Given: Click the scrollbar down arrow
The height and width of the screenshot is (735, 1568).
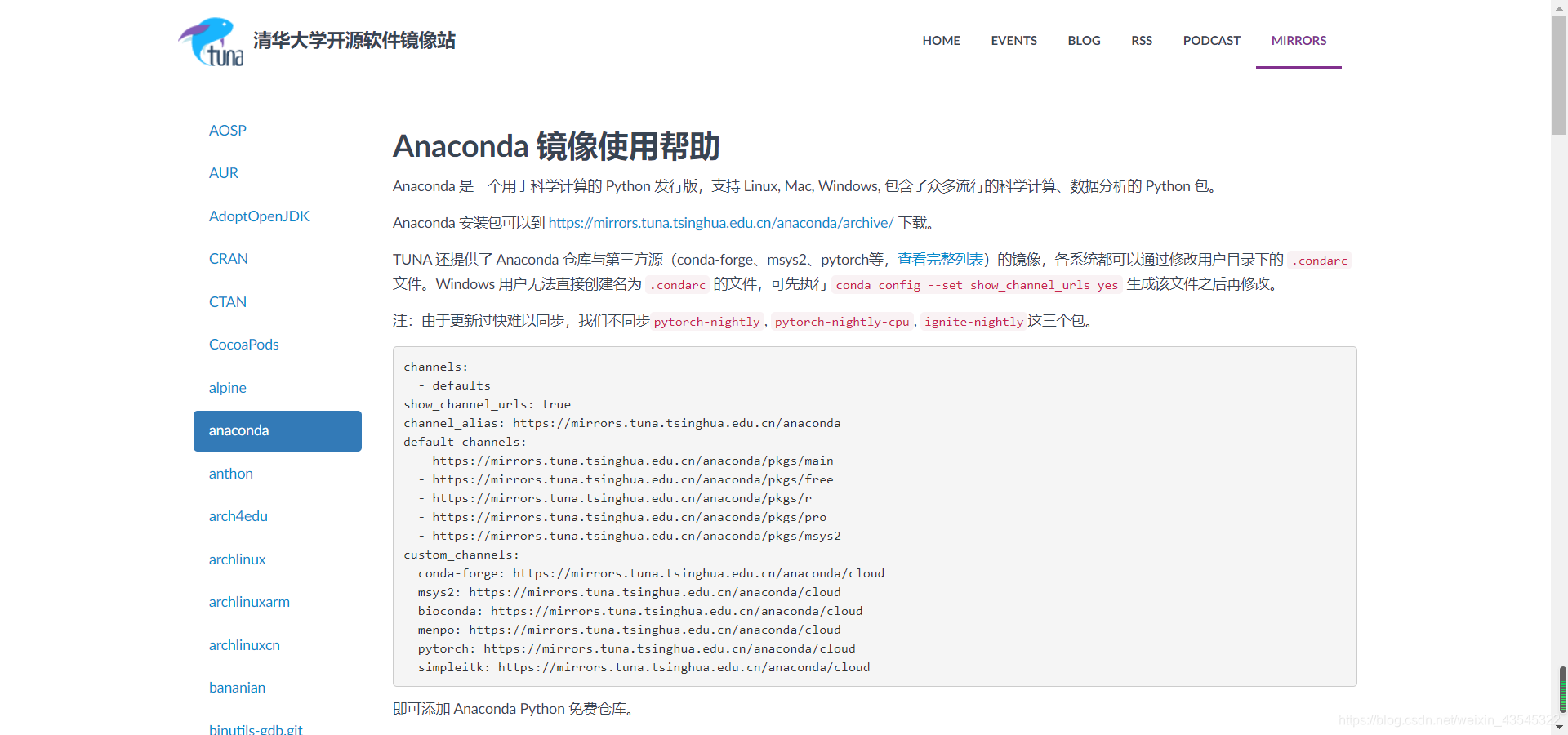Looking at the screenshot, I should pos(1559,727).
